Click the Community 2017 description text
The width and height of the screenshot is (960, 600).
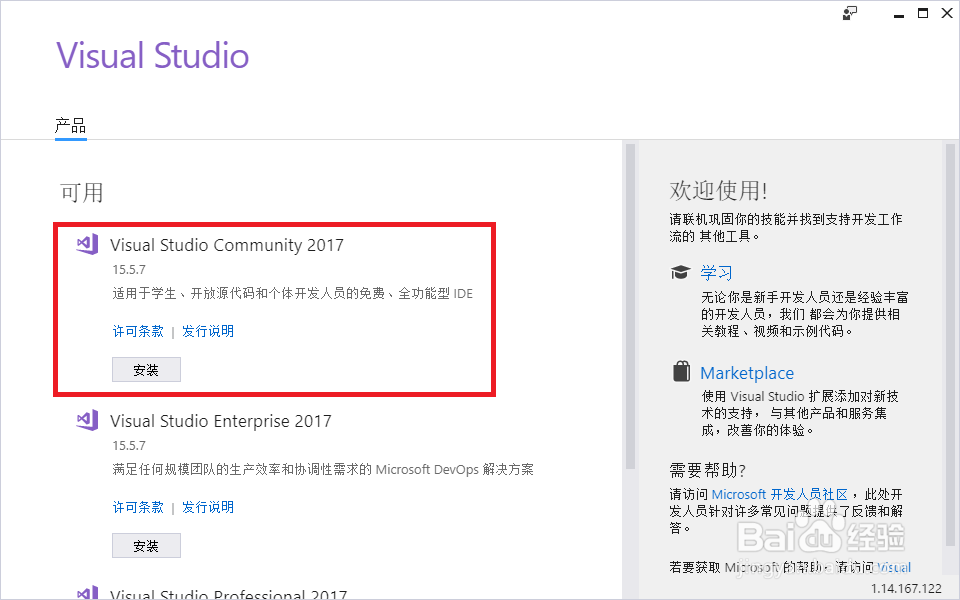(x=293, y=294)
